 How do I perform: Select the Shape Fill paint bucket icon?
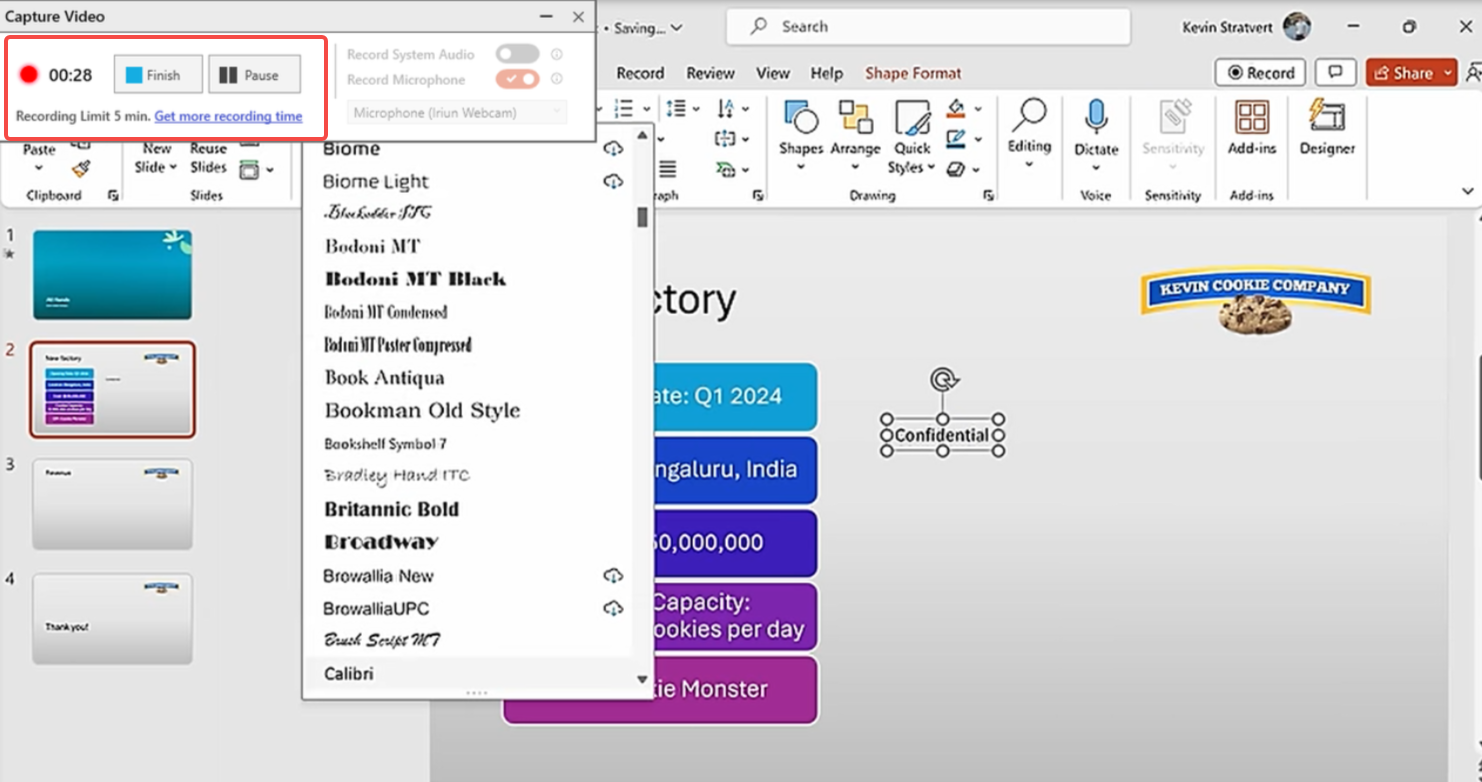[956, 108]
